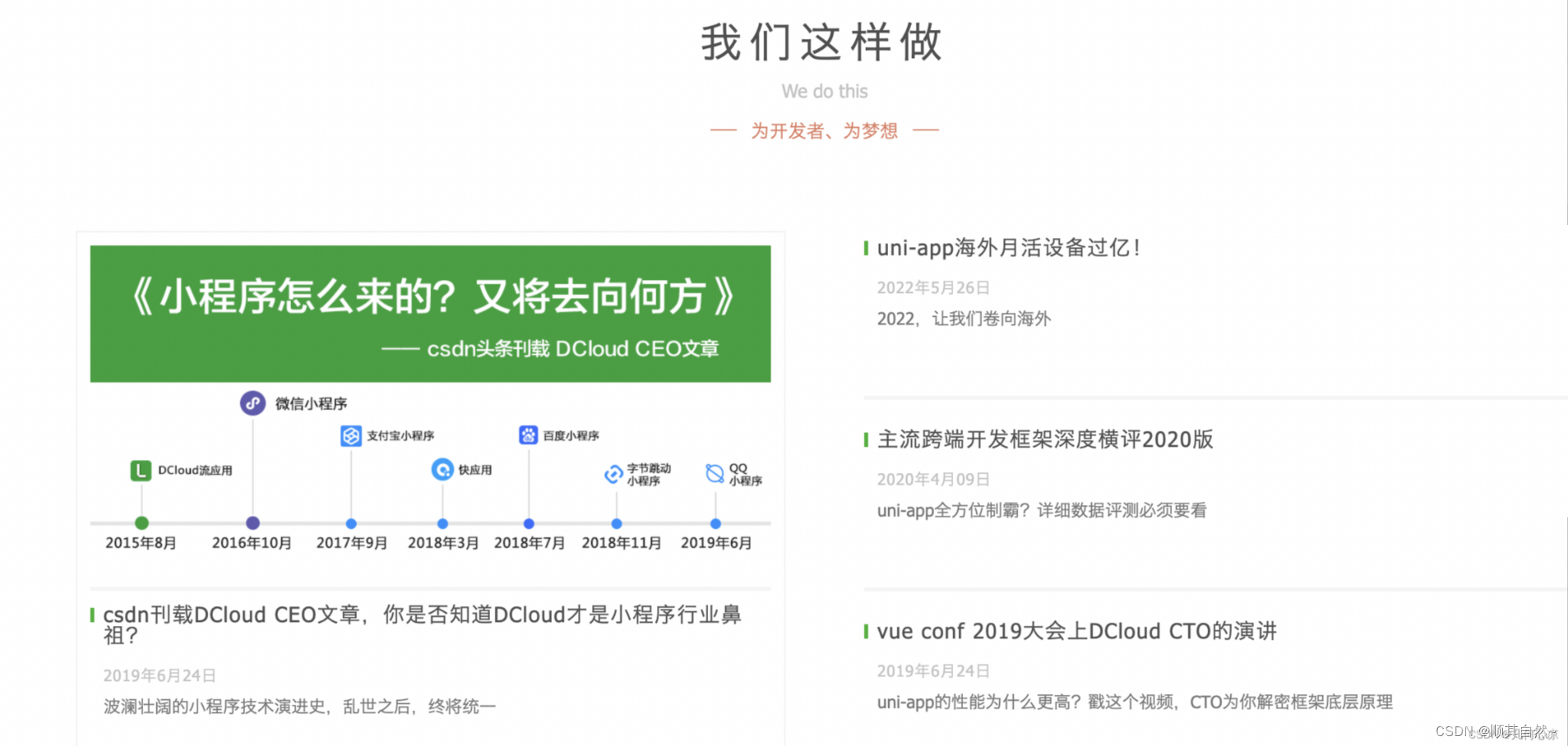The height and width of the screenshot is (746, 1568).
Task: Click the 2015年8月 timeline dot
Action: pyautogui.click(x=141, y=524)
